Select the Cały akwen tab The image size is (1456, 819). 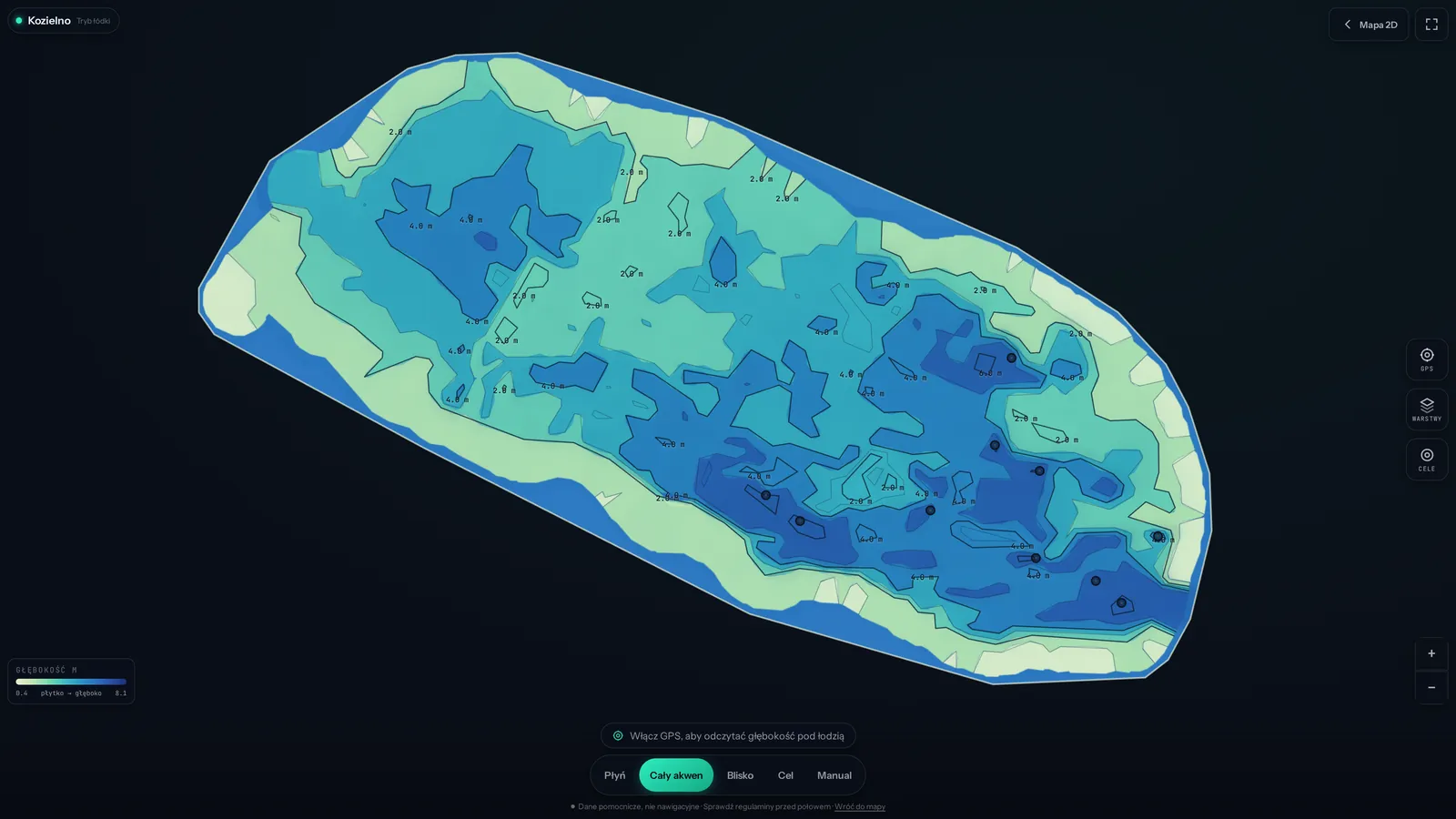click(676, 775)
